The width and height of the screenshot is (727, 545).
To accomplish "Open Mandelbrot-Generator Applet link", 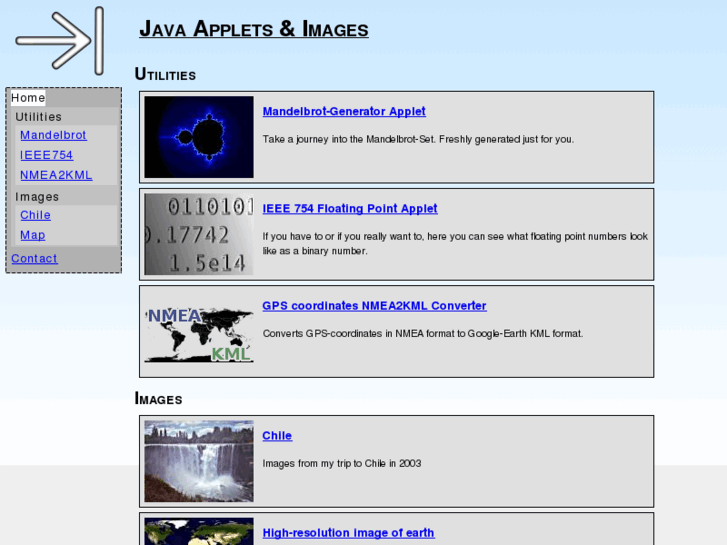I will pyautogui.click(x=344, y=111).
